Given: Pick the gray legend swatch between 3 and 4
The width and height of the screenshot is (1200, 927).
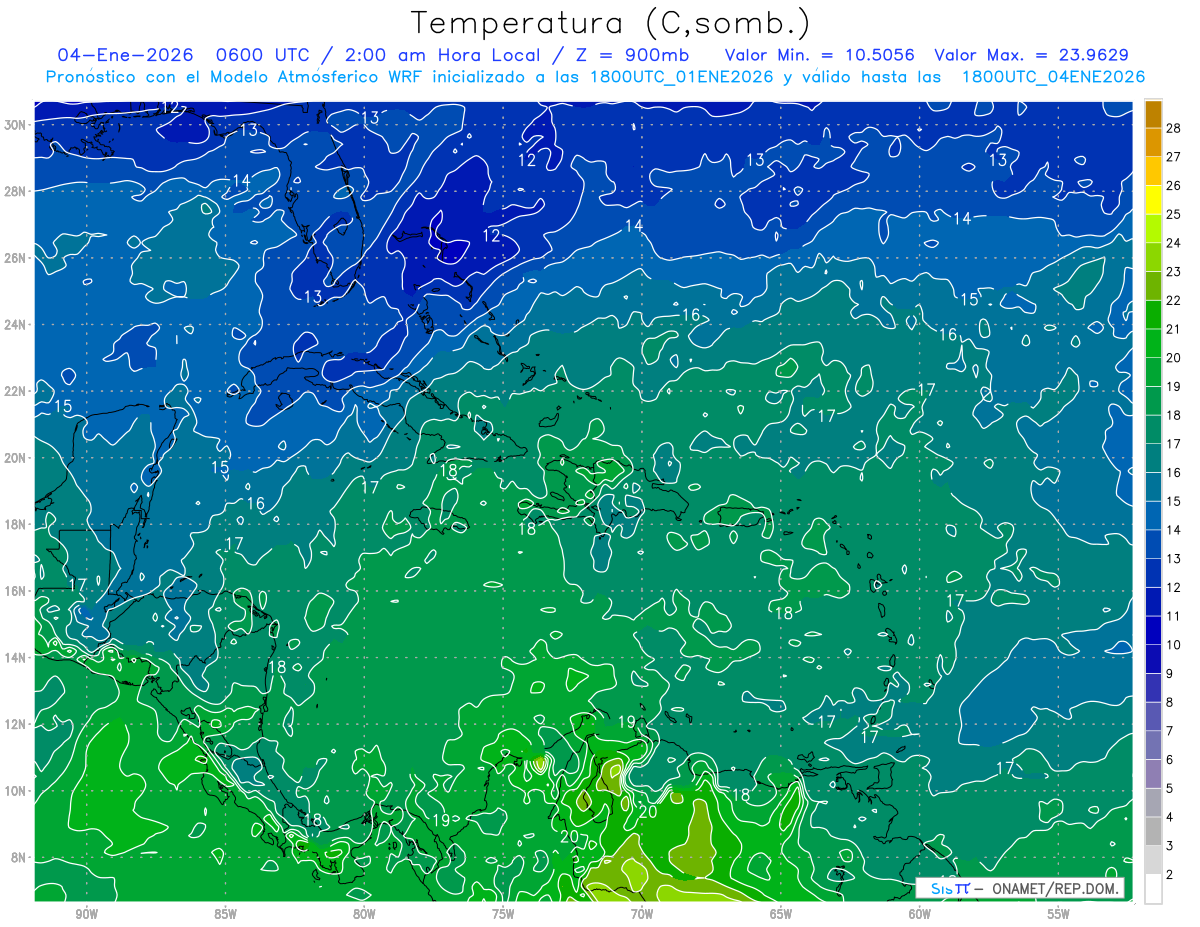Looking at the screenshot, I should coord(1154,831).
